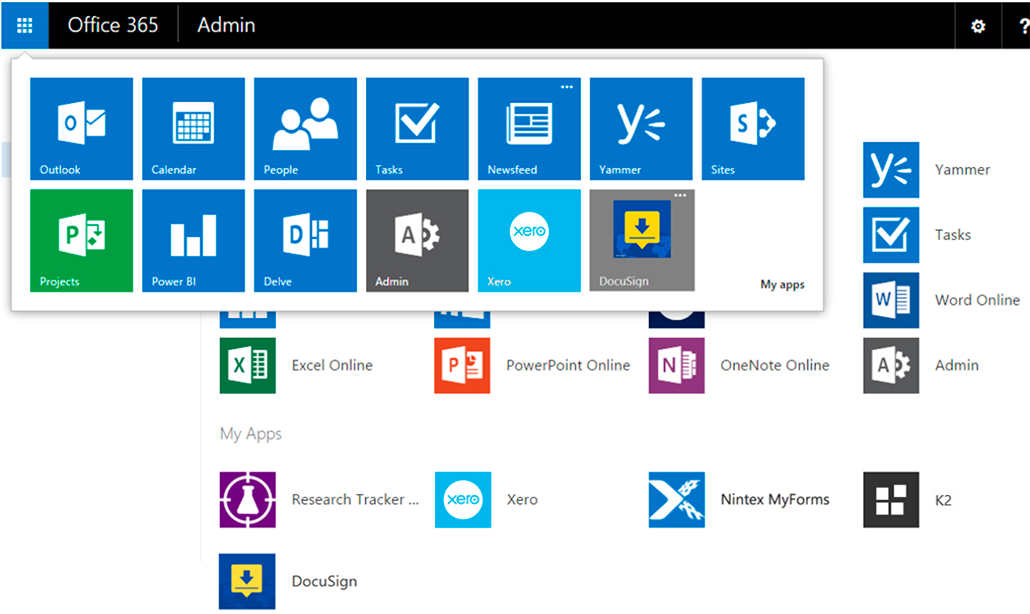Click Office 365 header title
The height and width of the screenshot is (614, 1030).
click(x=113, y=25)
